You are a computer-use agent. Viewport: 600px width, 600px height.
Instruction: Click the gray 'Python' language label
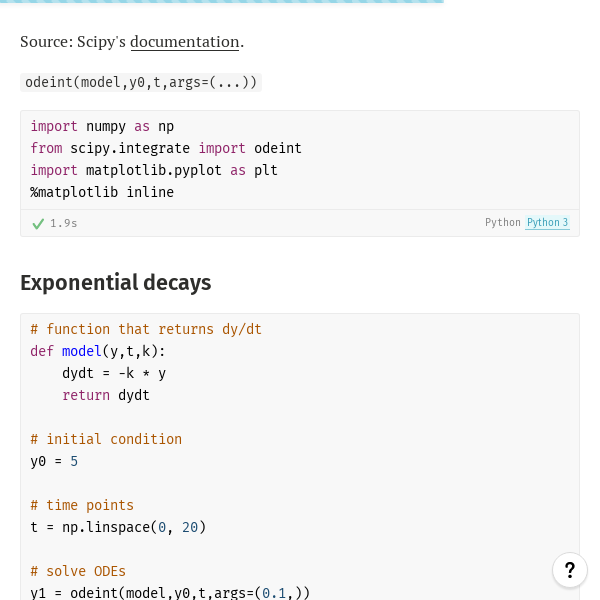tap(503, 222)
